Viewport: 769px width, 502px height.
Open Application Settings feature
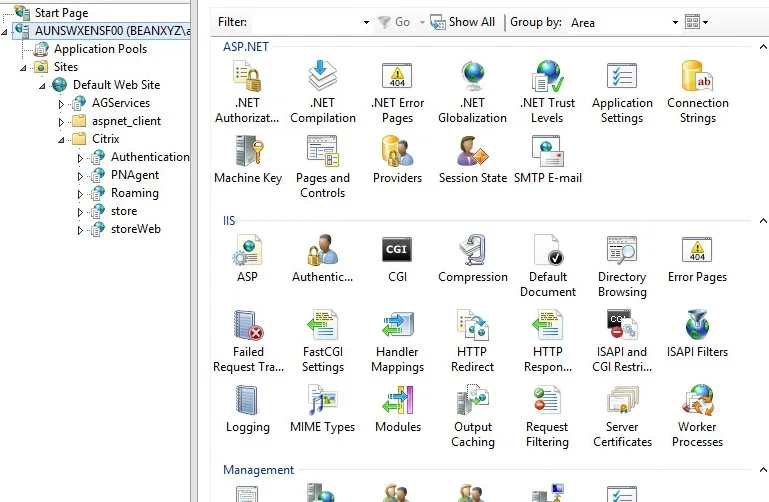point(622,92)
